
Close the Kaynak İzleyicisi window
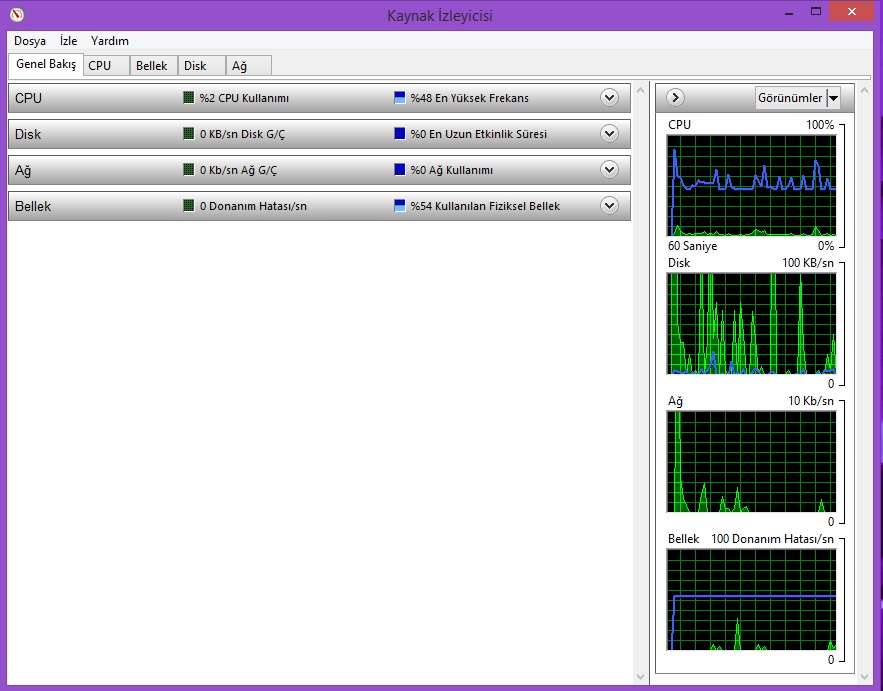pos(851,12)
